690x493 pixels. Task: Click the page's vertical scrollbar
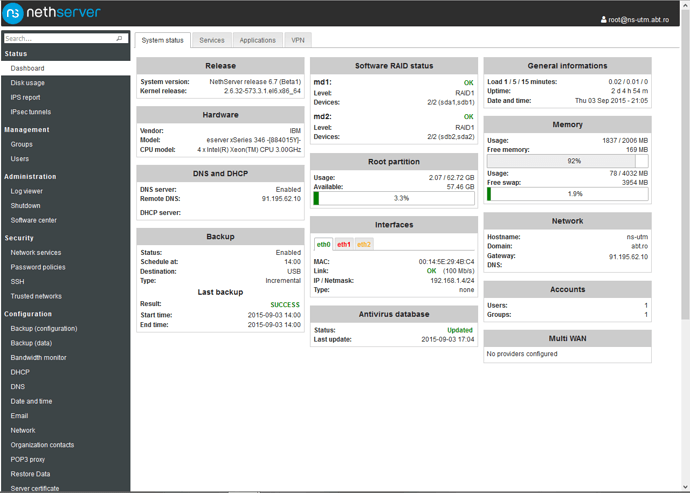click(x=685, y=163)
